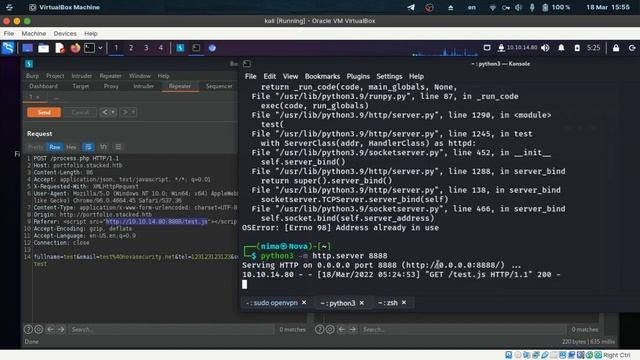
Task: Switch to workspace 2
Action: (131, 48)
